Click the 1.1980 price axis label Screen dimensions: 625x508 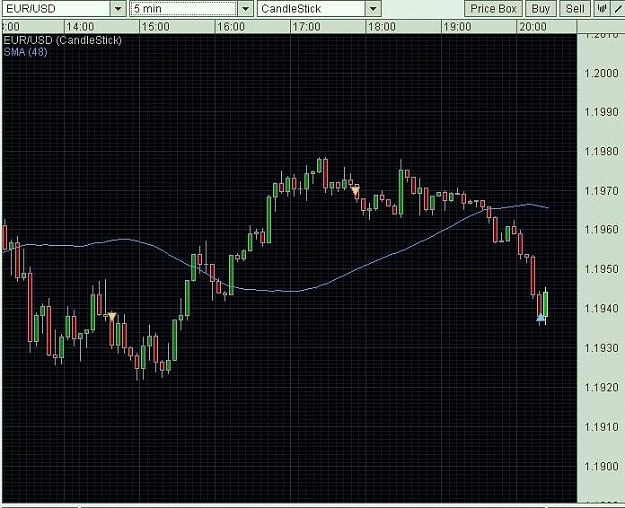601,152
